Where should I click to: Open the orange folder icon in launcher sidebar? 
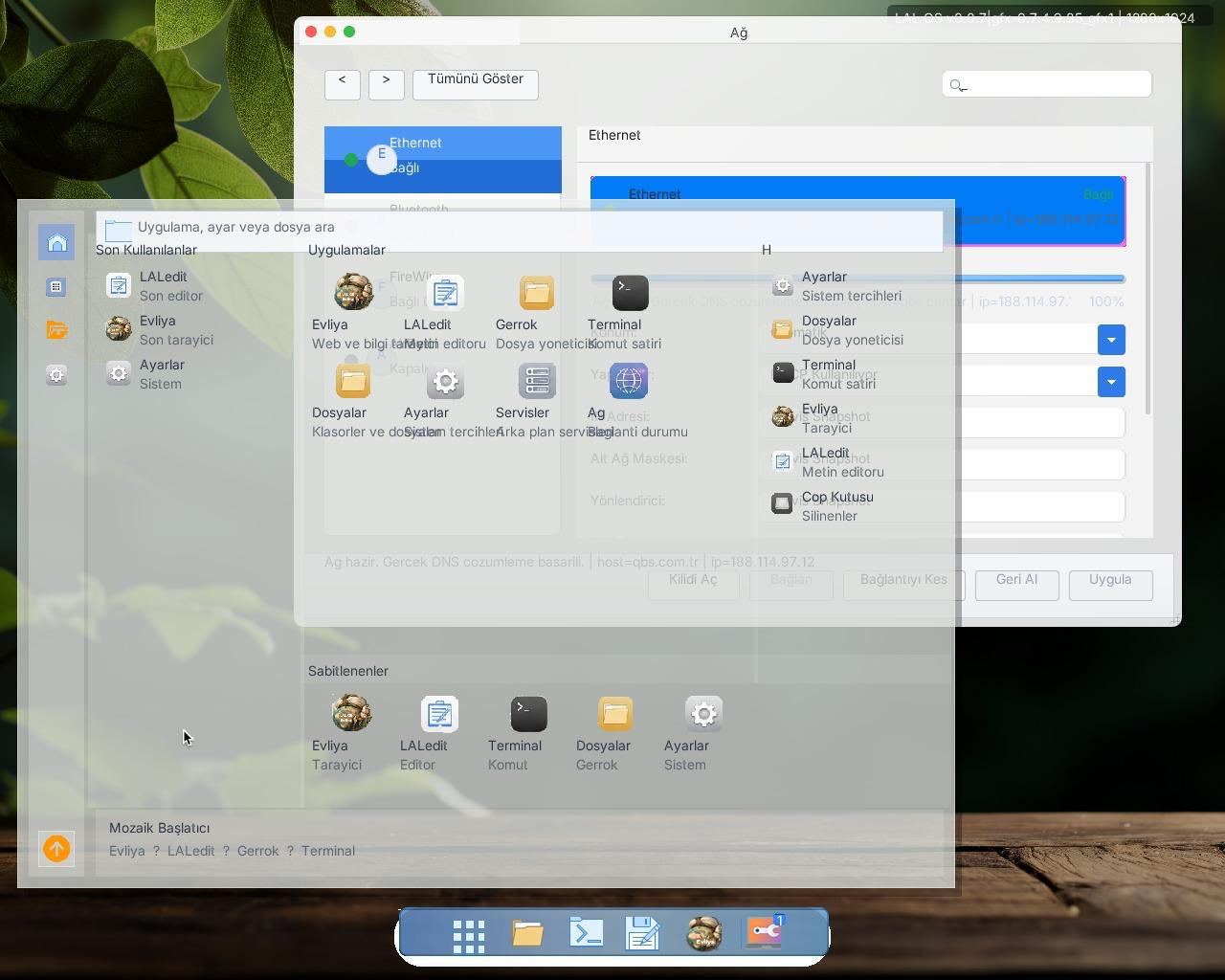(x=56, y=330)
